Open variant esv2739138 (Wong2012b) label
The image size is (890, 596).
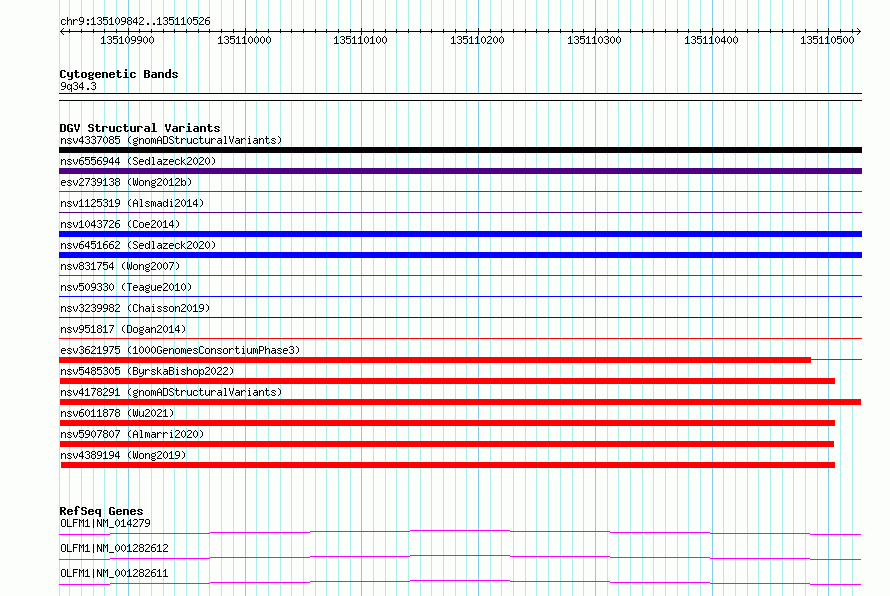(x=126, y=182)
